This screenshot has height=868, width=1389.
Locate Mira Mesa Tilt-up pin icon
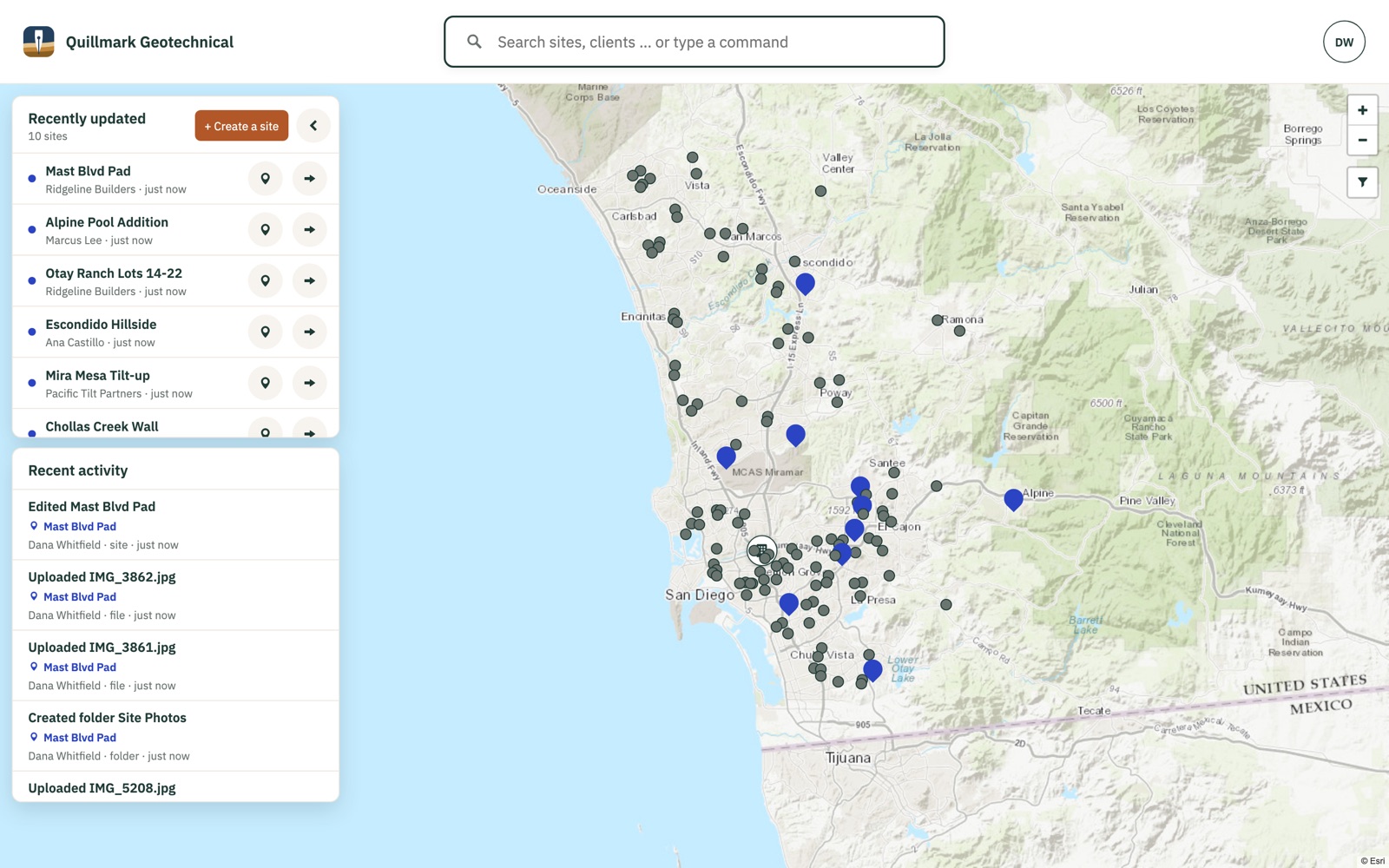point(266,384)
